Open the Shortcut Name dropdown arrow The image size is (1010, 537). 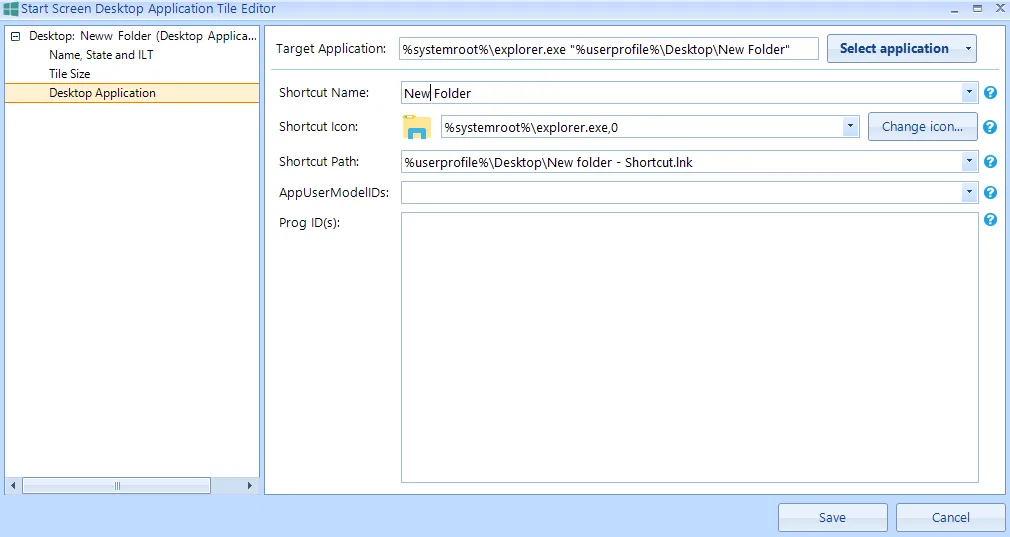click(969, 93)
